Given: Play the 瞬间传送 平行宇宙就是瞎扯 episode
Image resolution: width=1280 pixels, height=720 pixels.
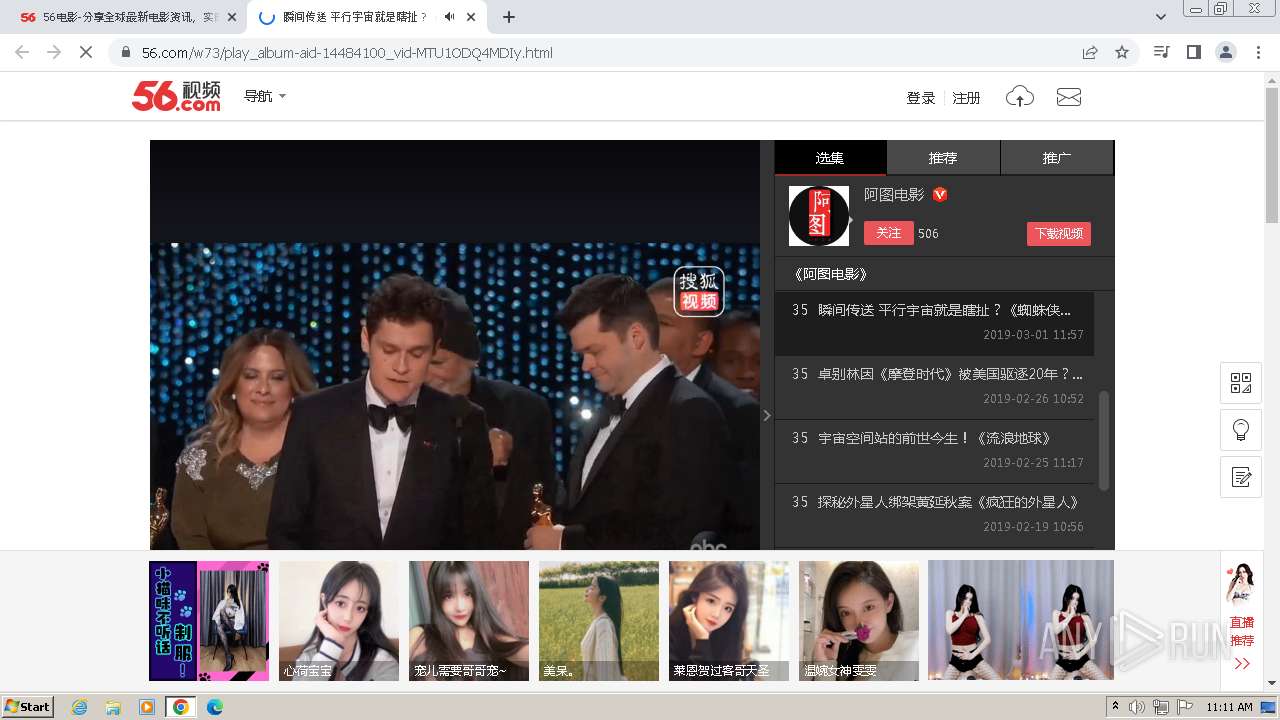Looking at the screenshot, I should 934,322.
